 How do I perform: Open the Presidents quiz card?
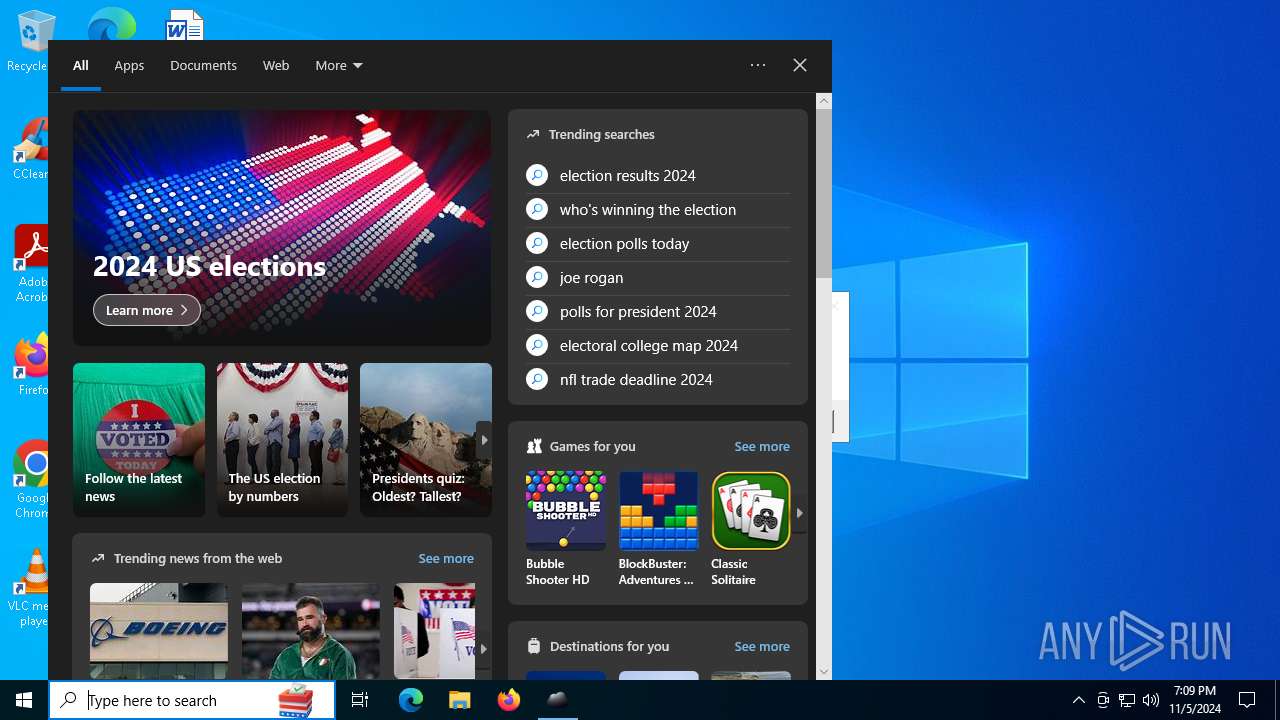(426, 440)
